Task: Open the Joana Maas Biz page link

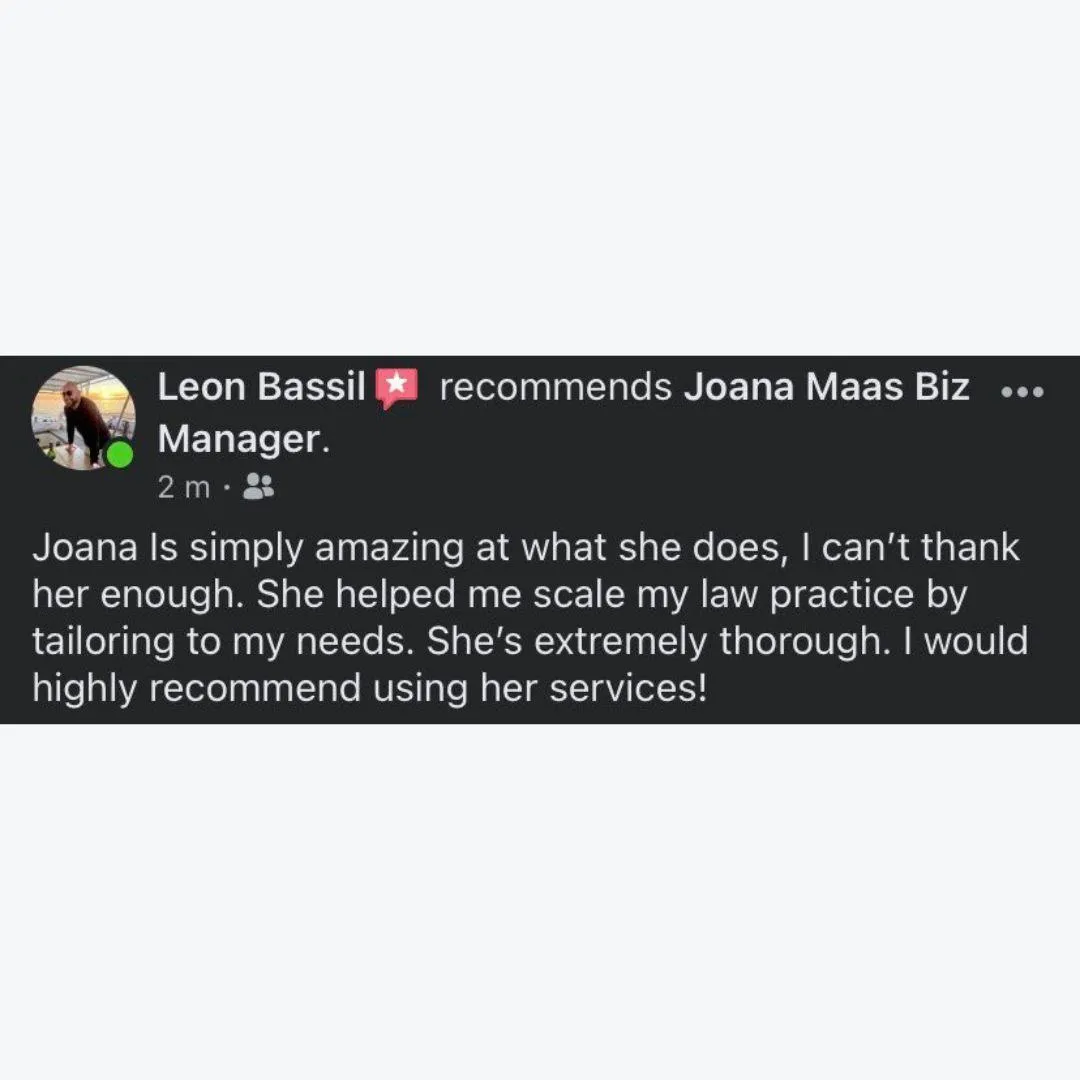Action: pos(827,386)
